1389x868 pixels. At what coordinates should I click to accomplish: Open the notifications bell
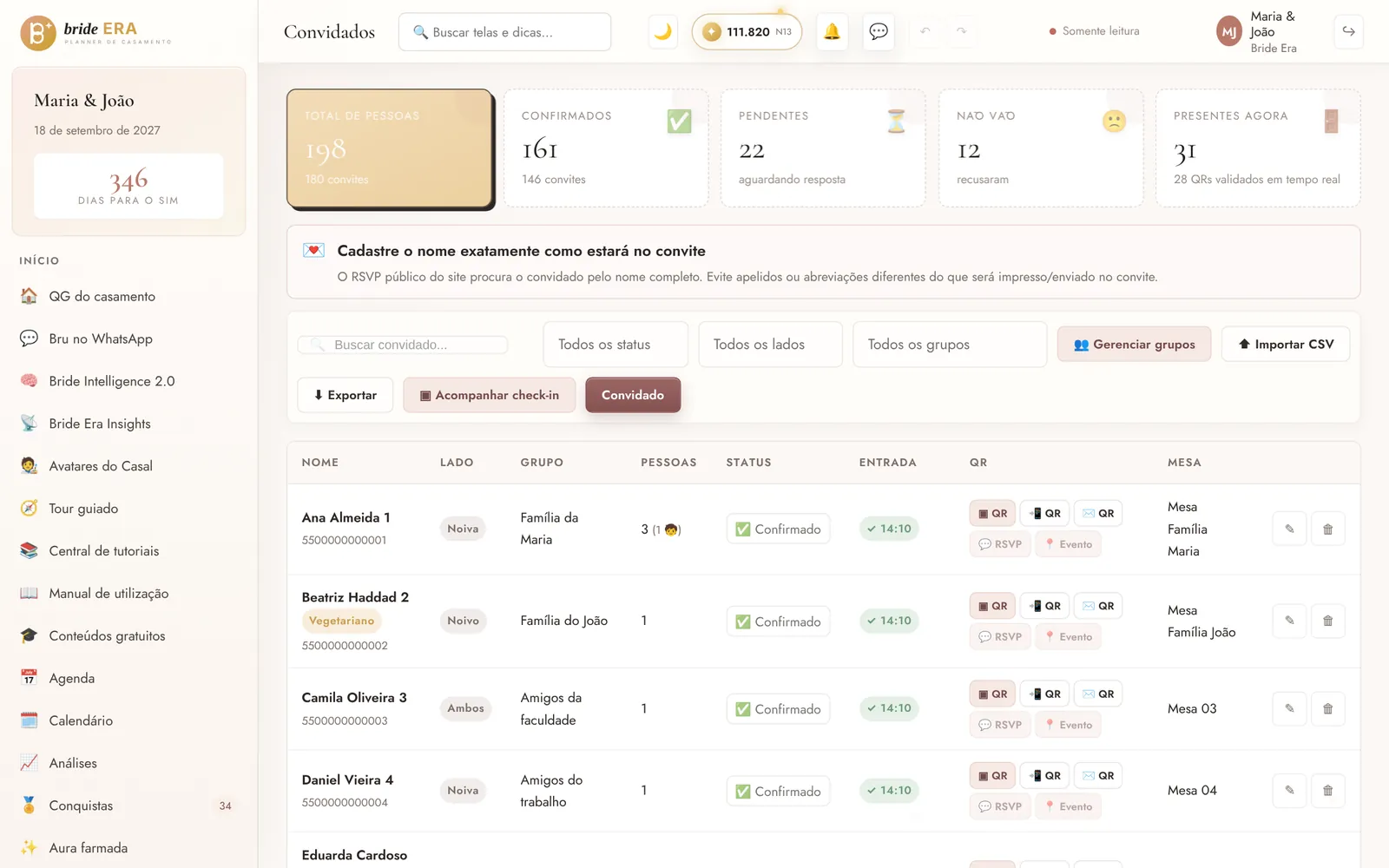click(x=832, y=31)
